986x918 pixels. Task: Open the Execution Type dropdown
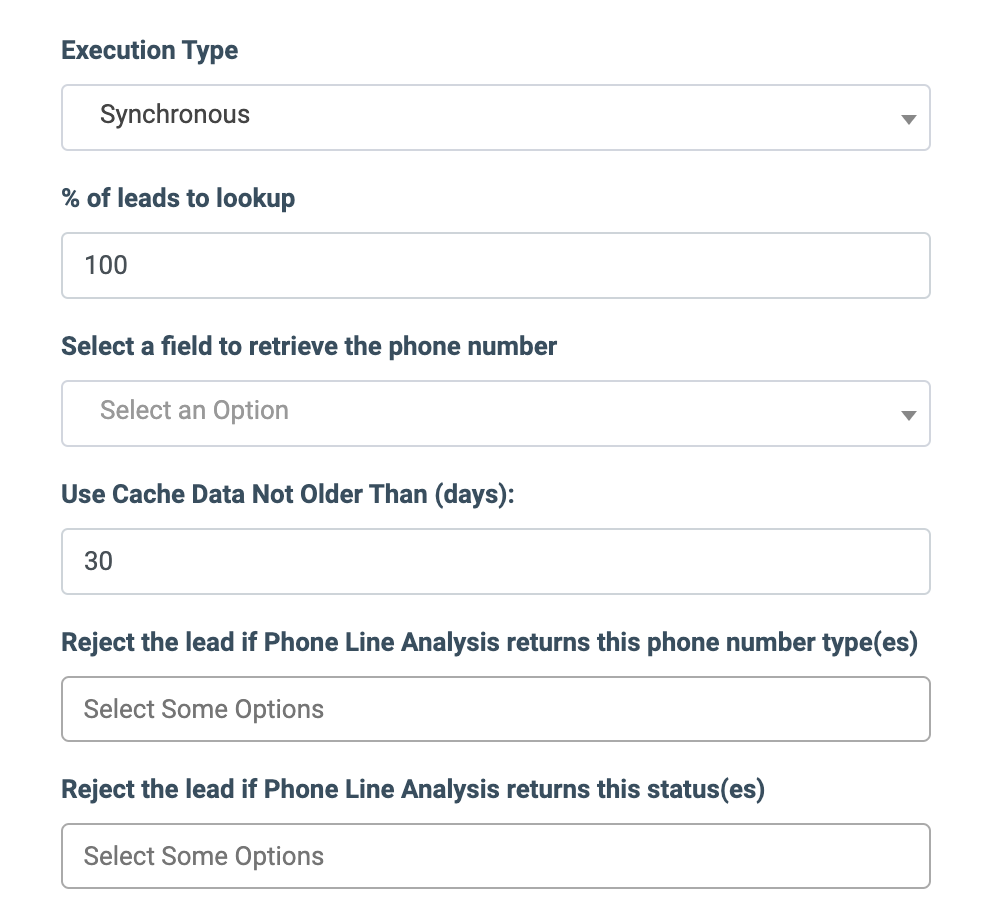[496, 118]
